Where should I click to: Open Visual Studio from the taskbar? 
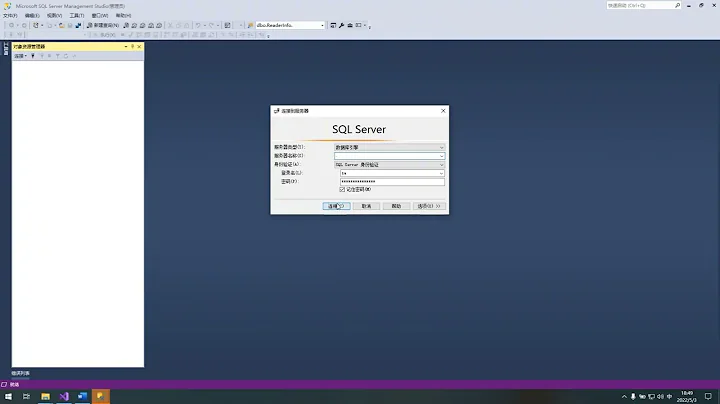(x=64, y=396)
